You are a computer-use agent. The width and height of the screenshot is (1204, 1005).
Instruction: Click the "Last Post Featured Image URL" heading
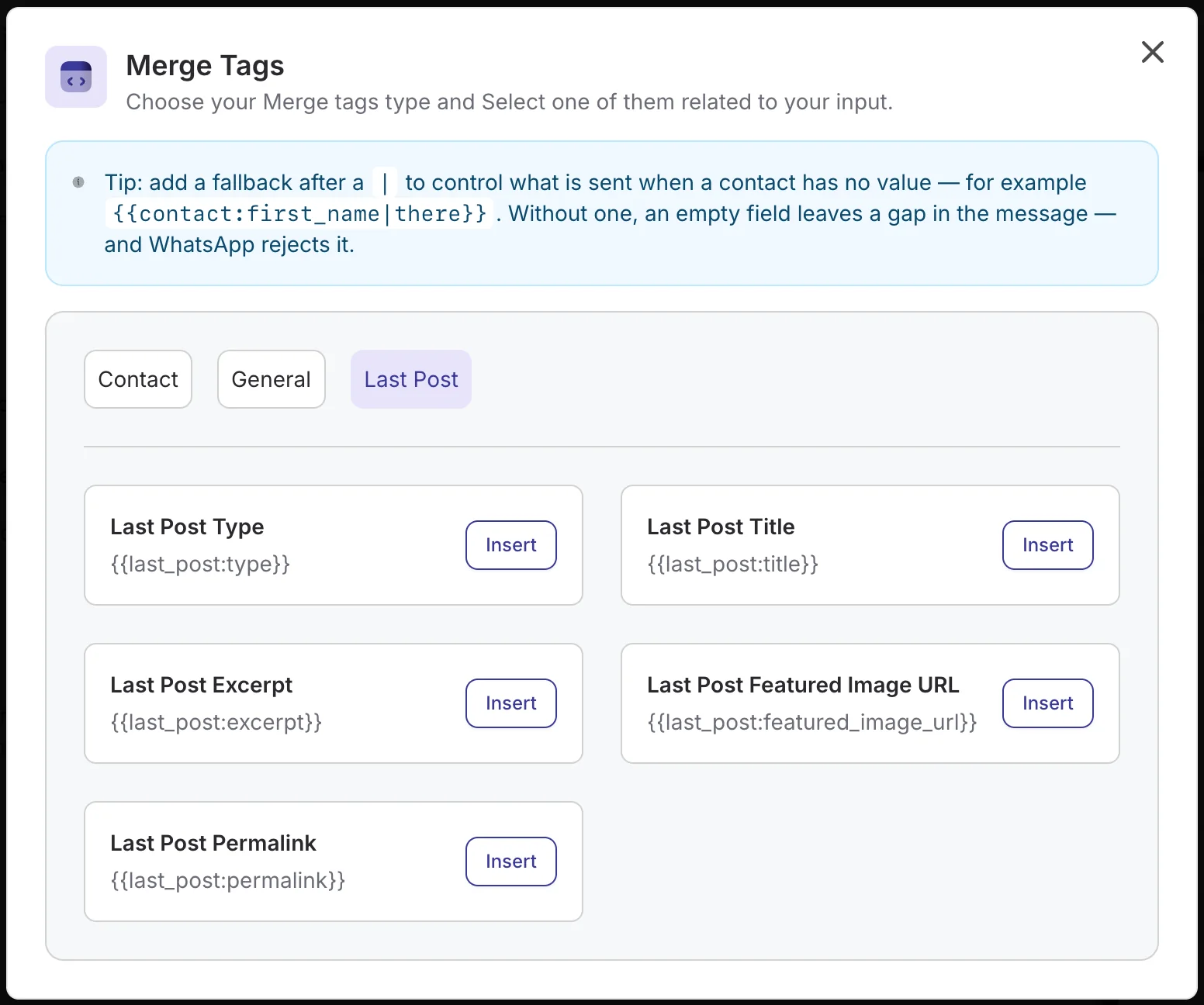point(803,686)
